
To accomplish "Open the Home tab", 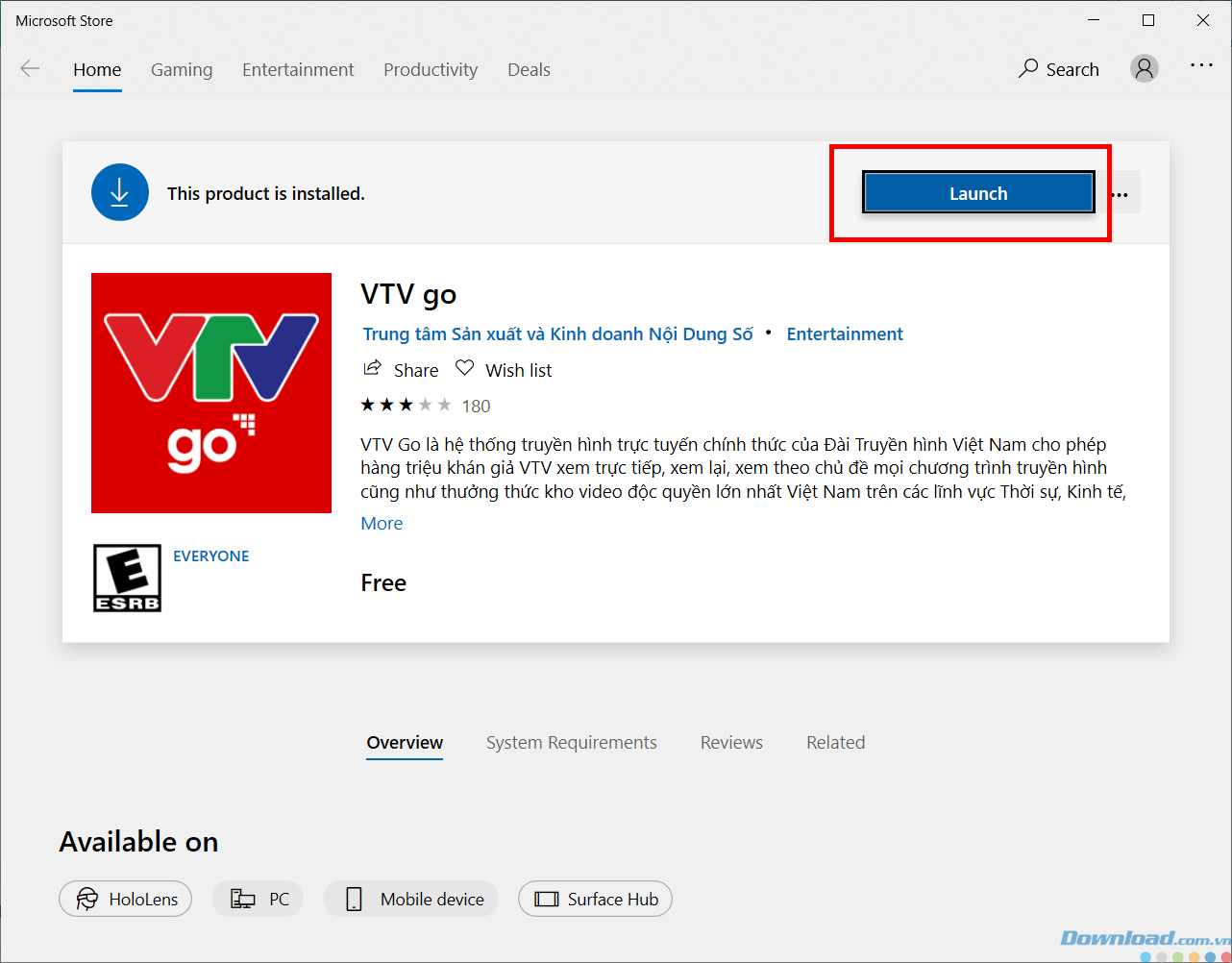I will (x=97, y=69).
